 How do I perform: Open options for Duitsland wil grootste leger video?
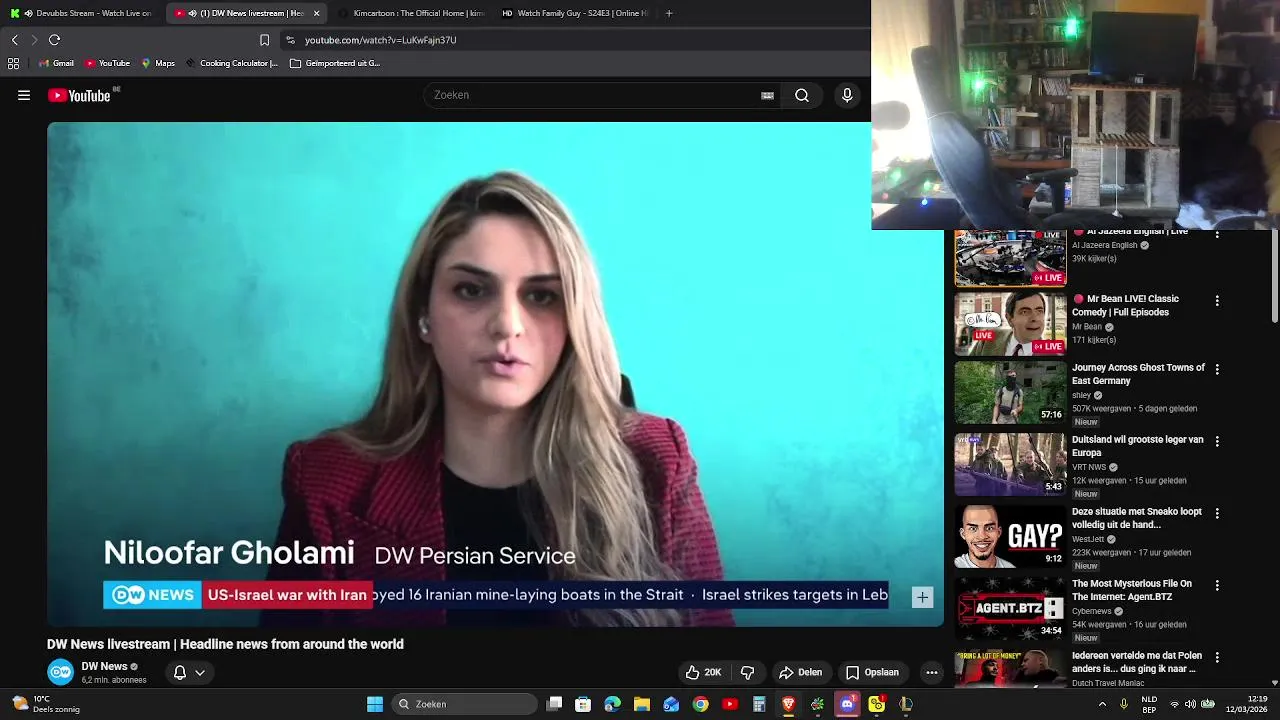coord(1217,441)
